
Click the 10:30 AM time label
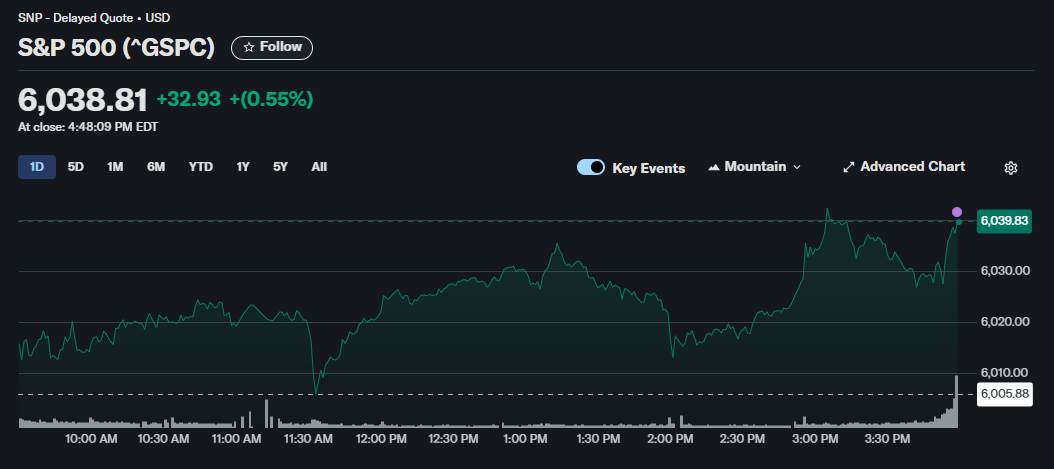[x=163, y=439]
